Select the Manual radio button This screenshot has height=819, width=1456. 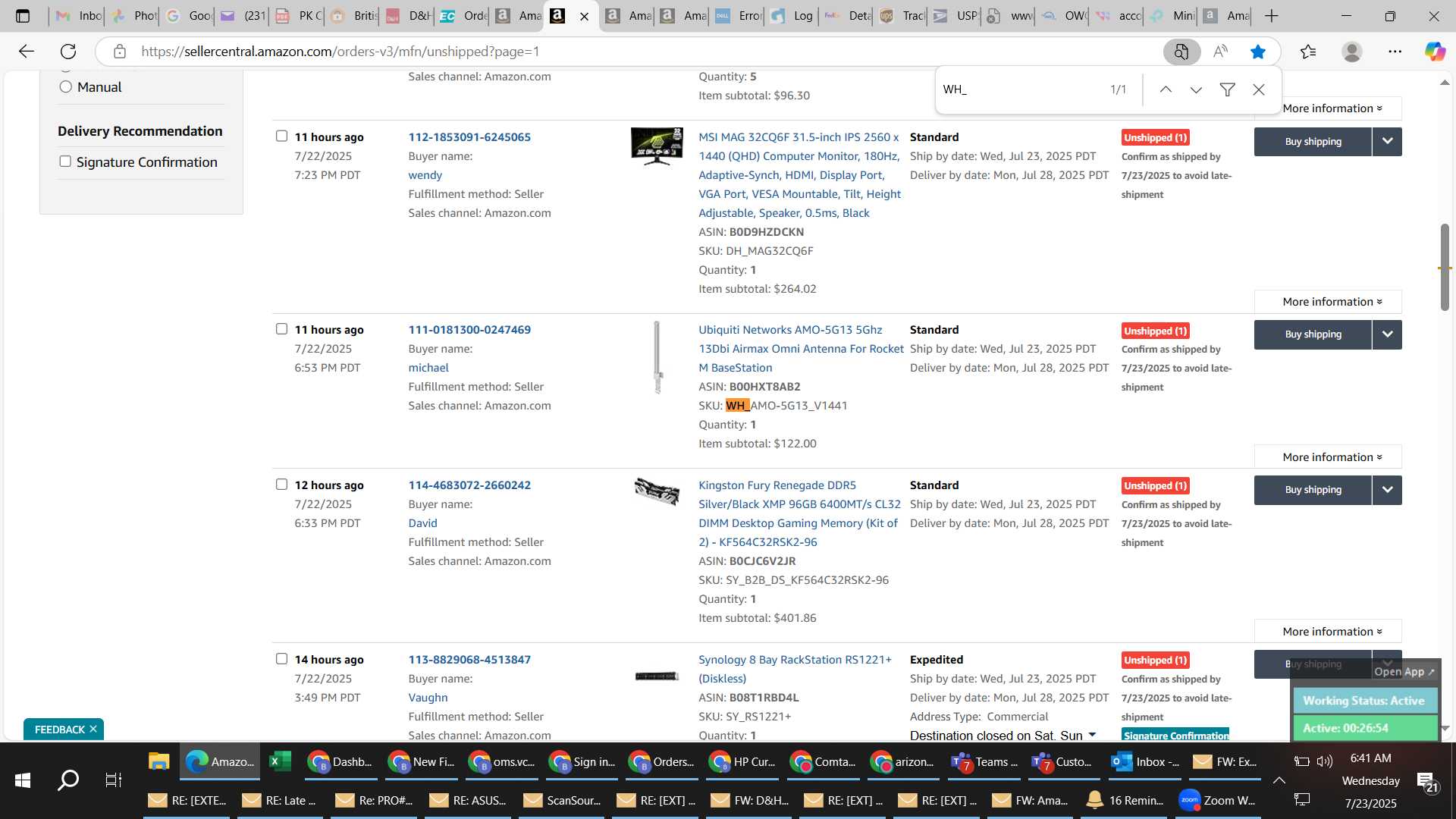pyautogui.click(x=66, y=87)
